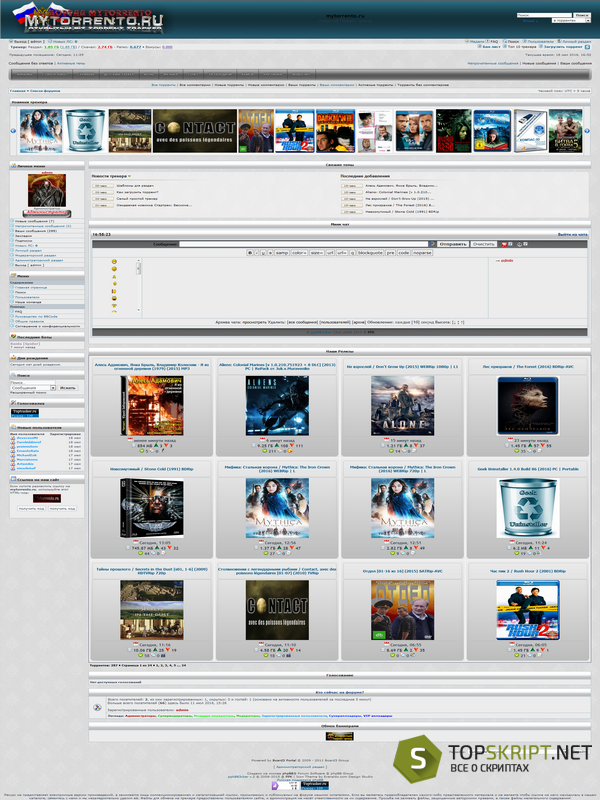Click the forum status icon in Кто сейчас на форуме
This screenshot has height=800, width=600.
[97, 707]
